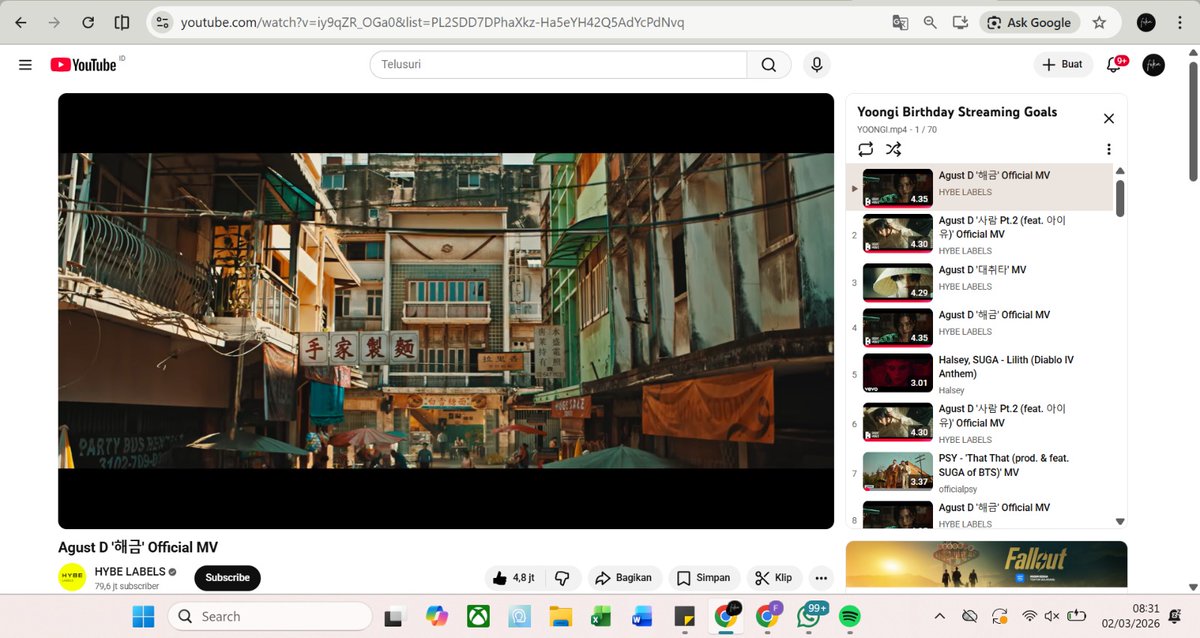Image resolution: width=1200 pixels, height=638 pixels.
Task: Open YouTube notifications bell
Action: [1114, 65]
